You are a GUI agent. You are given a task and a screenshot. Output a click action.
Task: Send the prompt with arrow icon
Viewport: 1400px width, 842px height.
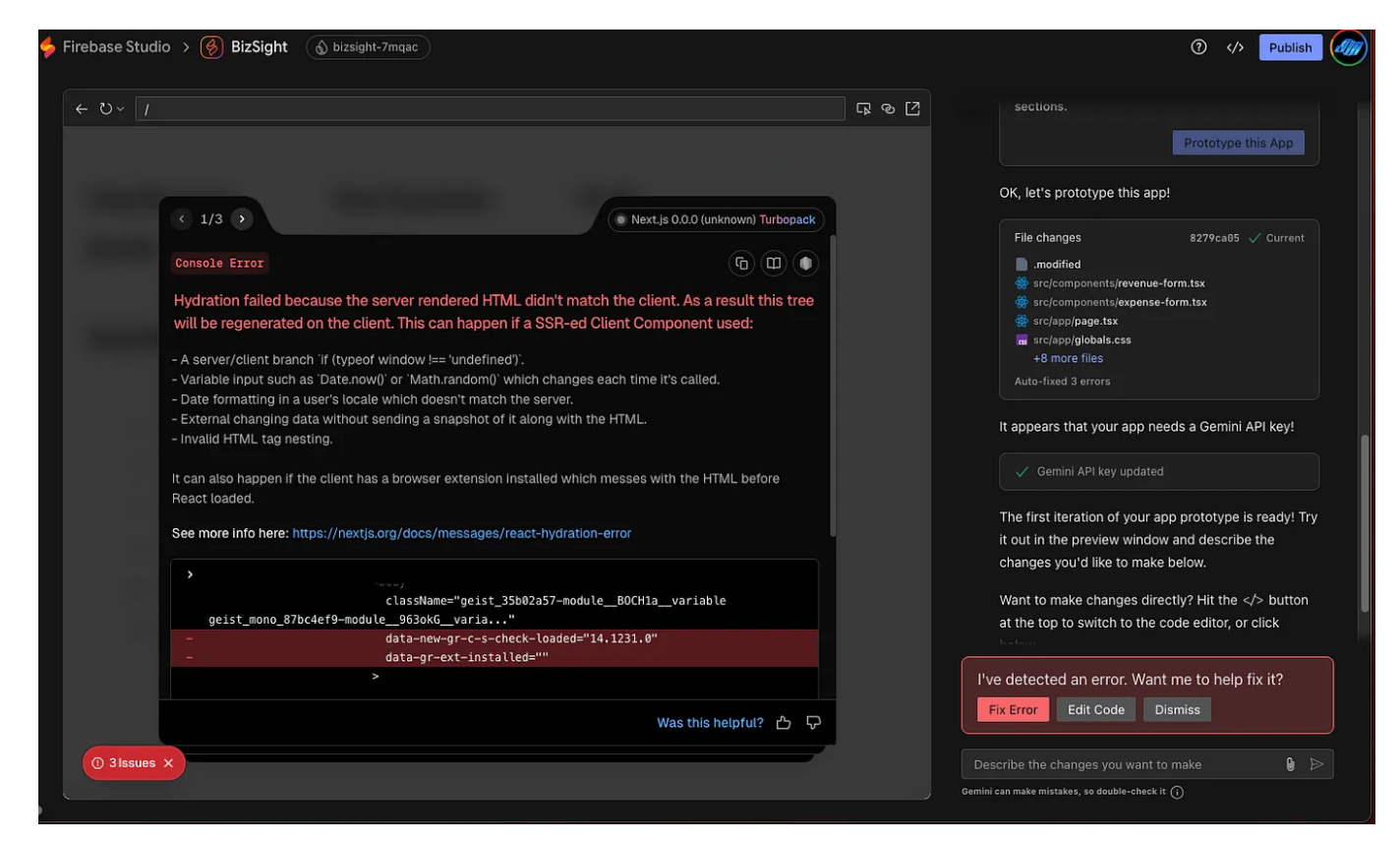click(x=1316, y=764)
